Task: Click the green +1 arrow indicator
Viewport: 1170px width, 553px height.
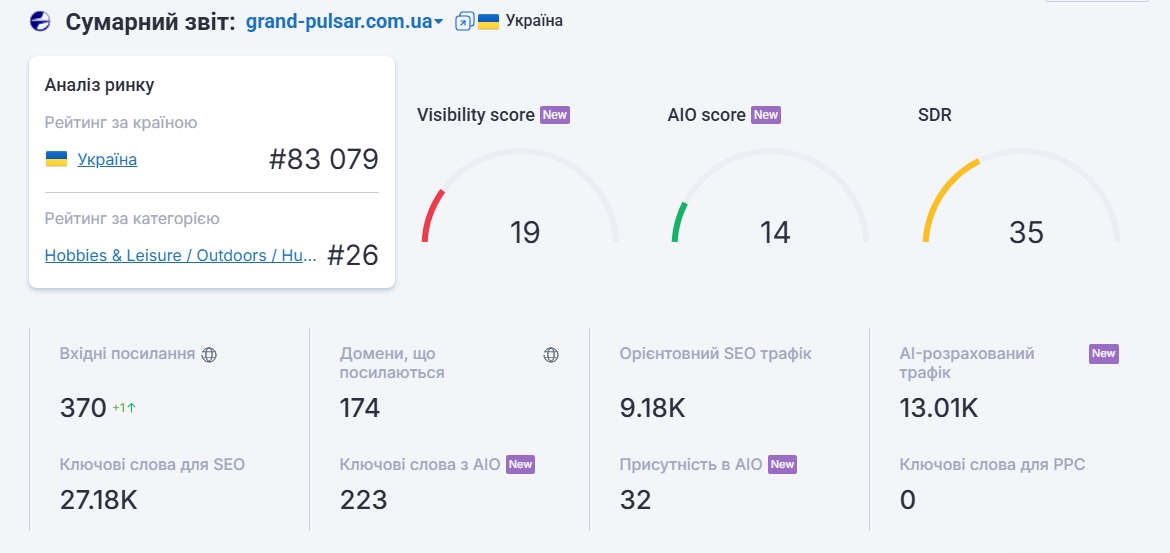Action: (x=124, y=408)
